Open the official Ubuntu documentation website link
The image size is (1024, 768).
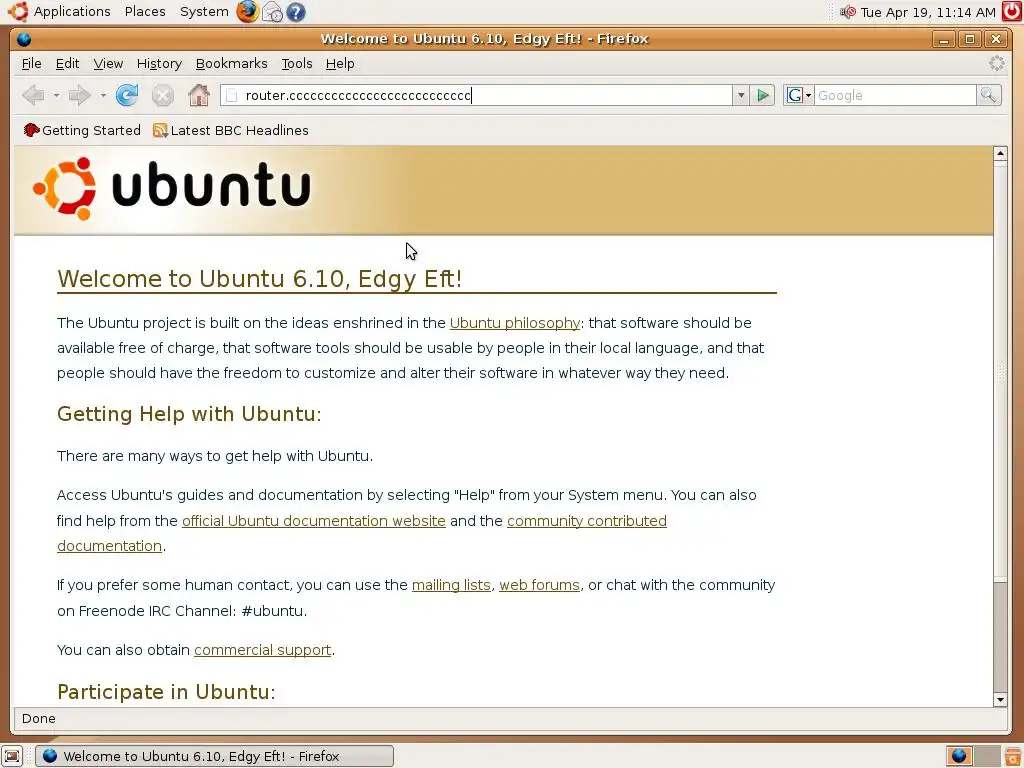pos(313,520)
